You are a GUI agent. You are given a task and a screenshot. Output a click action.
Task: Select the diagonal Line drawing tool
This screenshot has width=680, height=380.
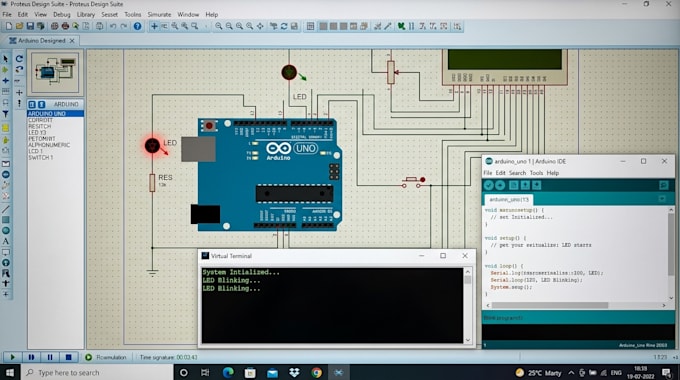(6, 209)
